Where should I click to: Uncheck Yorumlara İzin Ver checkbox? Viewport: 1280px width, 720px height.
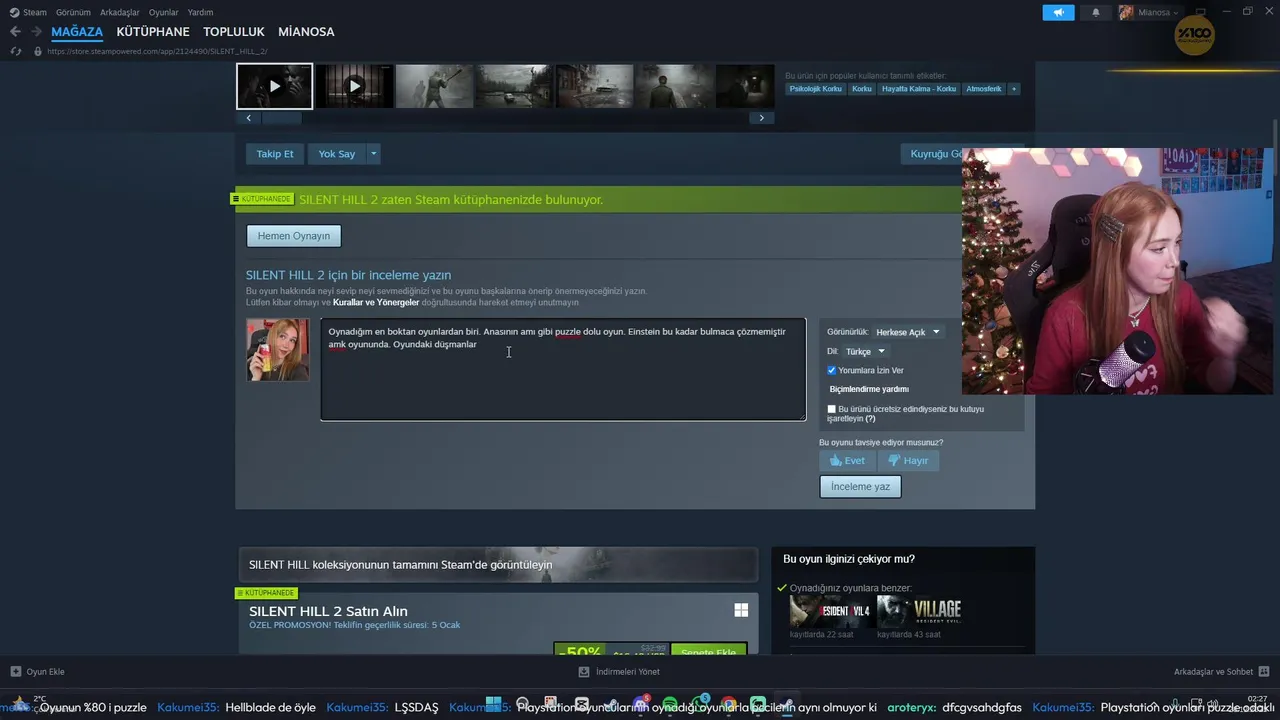(x=831, y=370)
